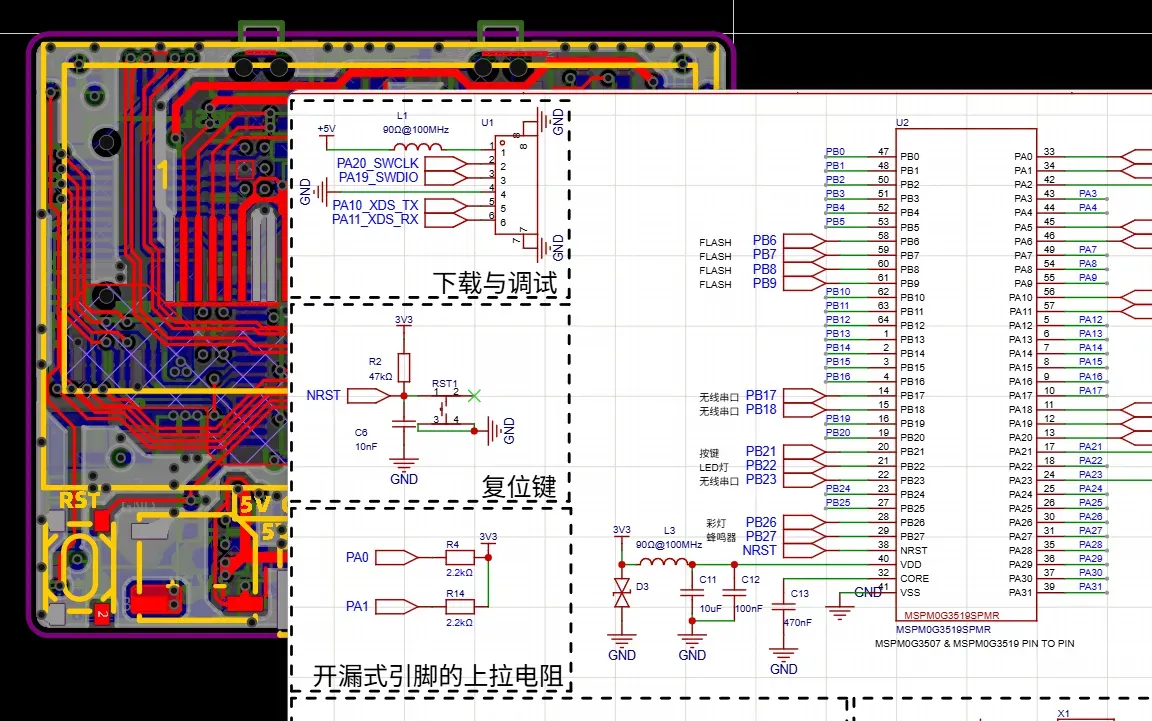Screen dimensions: 1152x721
Task: Select the L3 inductor symbol
Action: (664, 562)
